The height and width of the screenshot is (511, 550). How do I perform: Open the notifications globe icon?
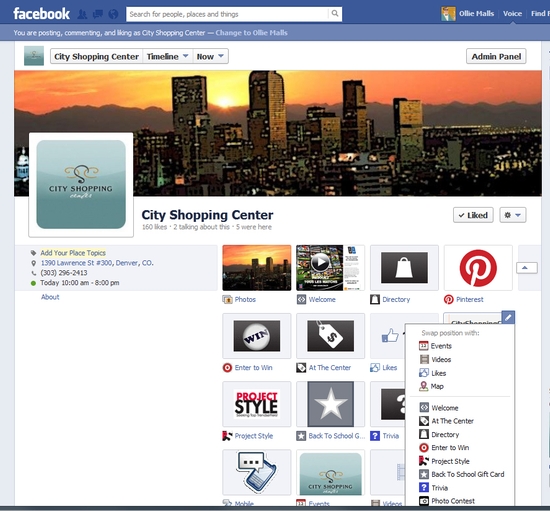(x=113, y=14)
